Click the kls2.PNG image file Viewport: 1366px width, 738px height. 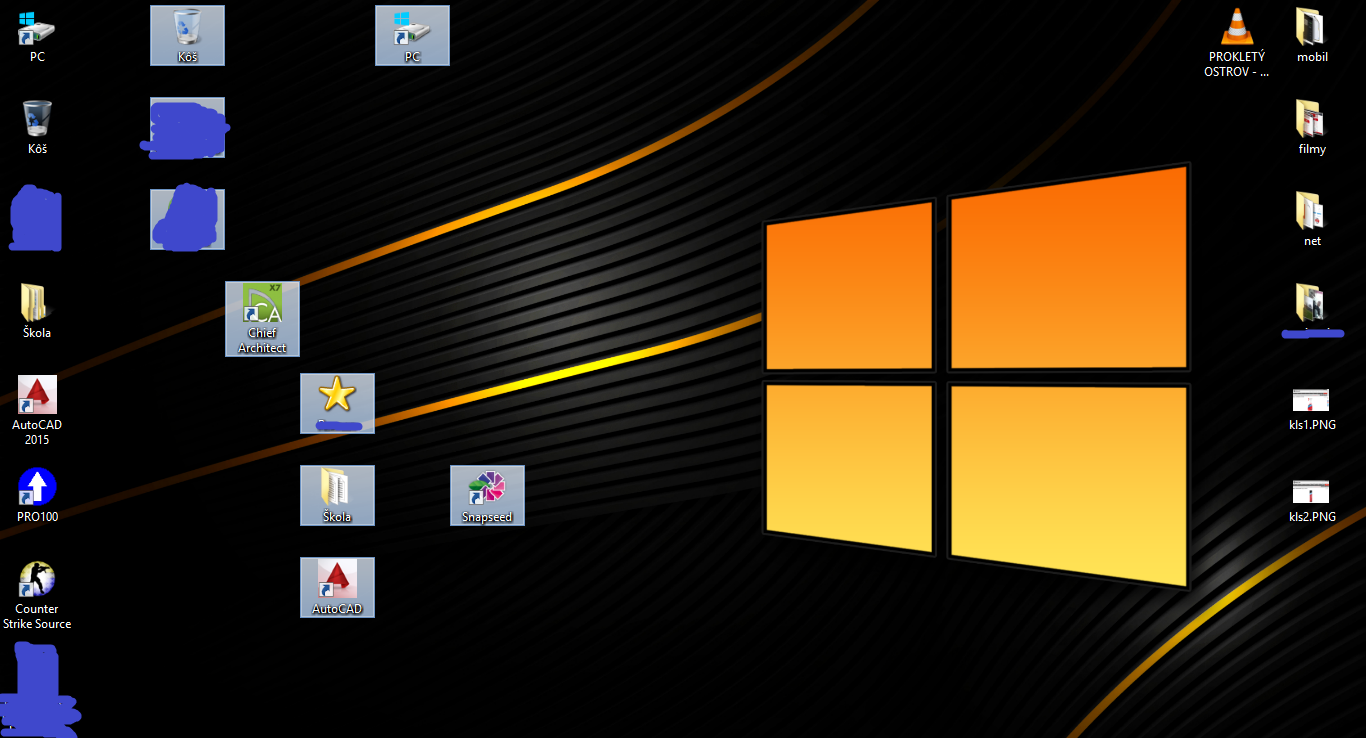tap(1312, 502)
